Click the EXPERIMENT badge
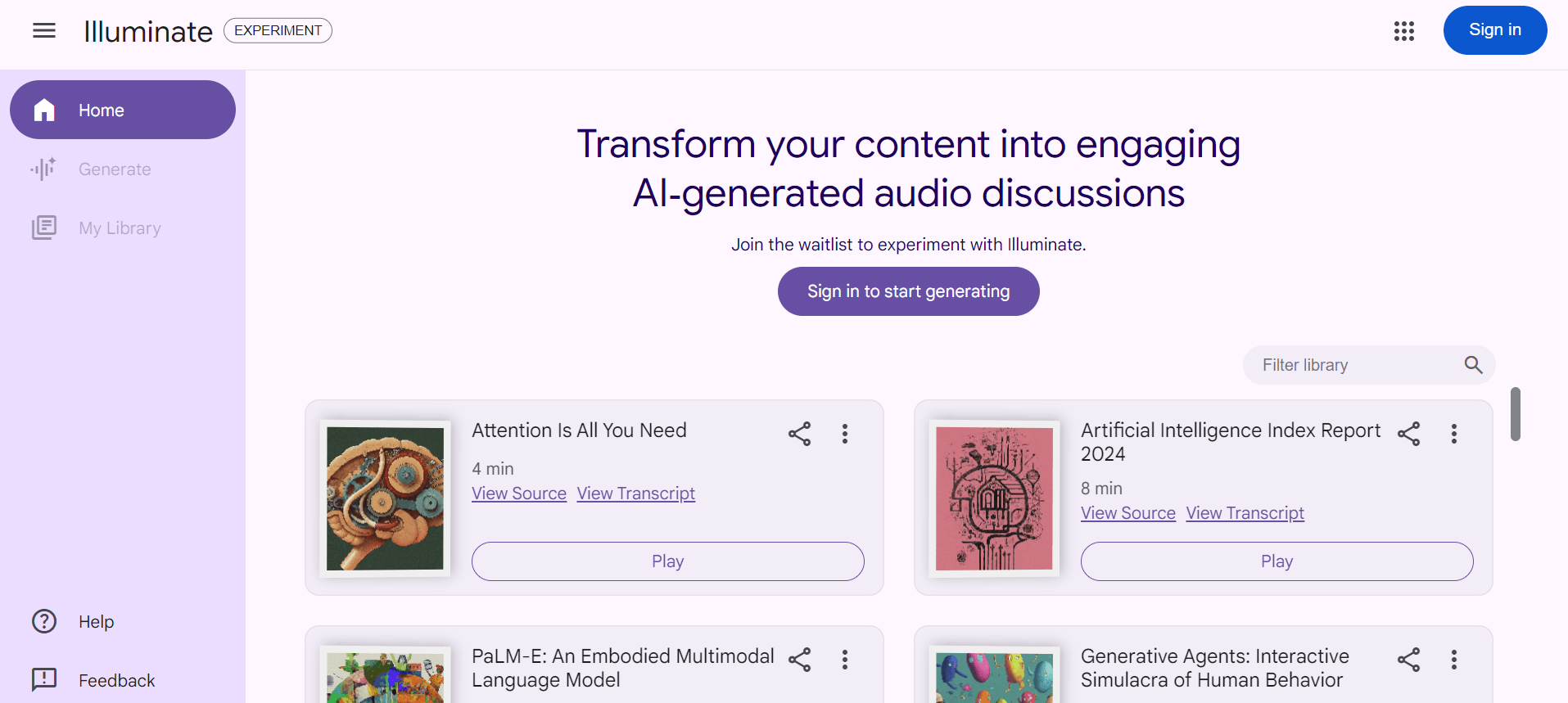1568x703 pixels. pyautogui.click(x=278, y=30)
